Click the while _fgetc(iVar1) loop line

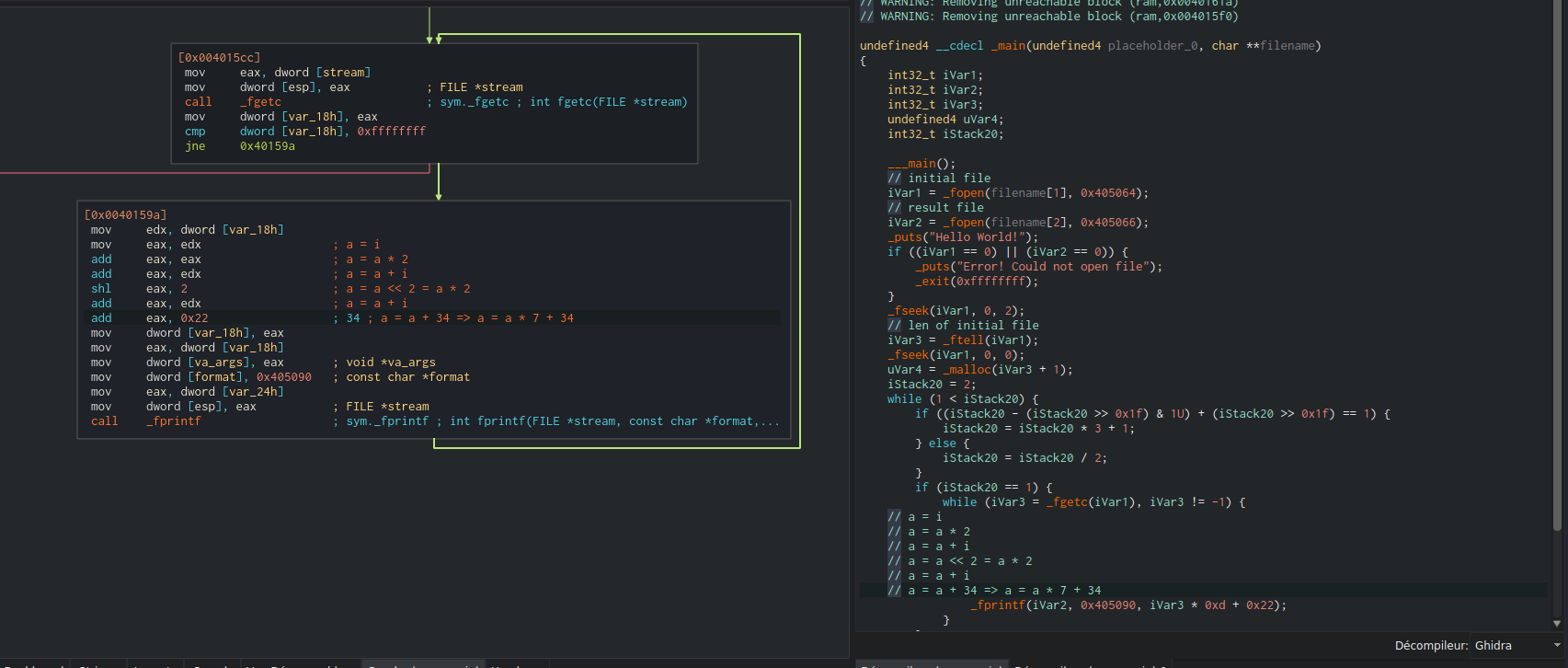[x=1094, y=501]
